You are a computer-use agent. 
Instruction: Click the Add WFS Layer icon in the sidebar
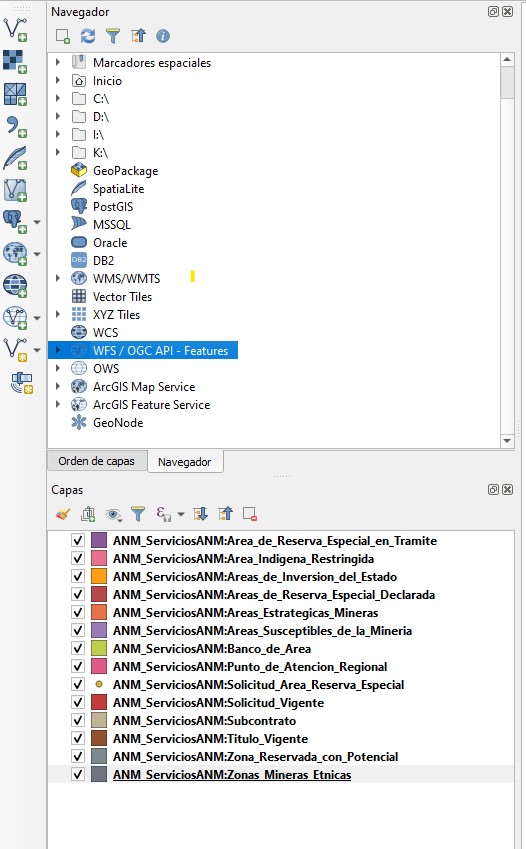(15, 317)
